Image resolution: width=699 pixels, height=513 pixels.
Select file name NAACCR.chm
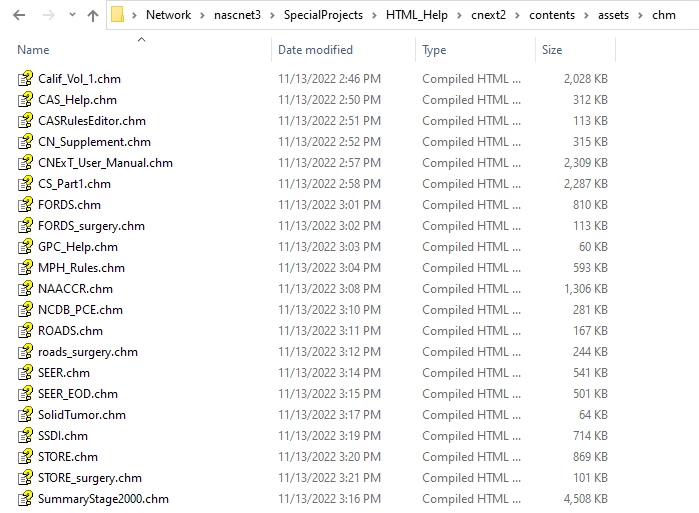pyautogui.click(x=75, y=289)
